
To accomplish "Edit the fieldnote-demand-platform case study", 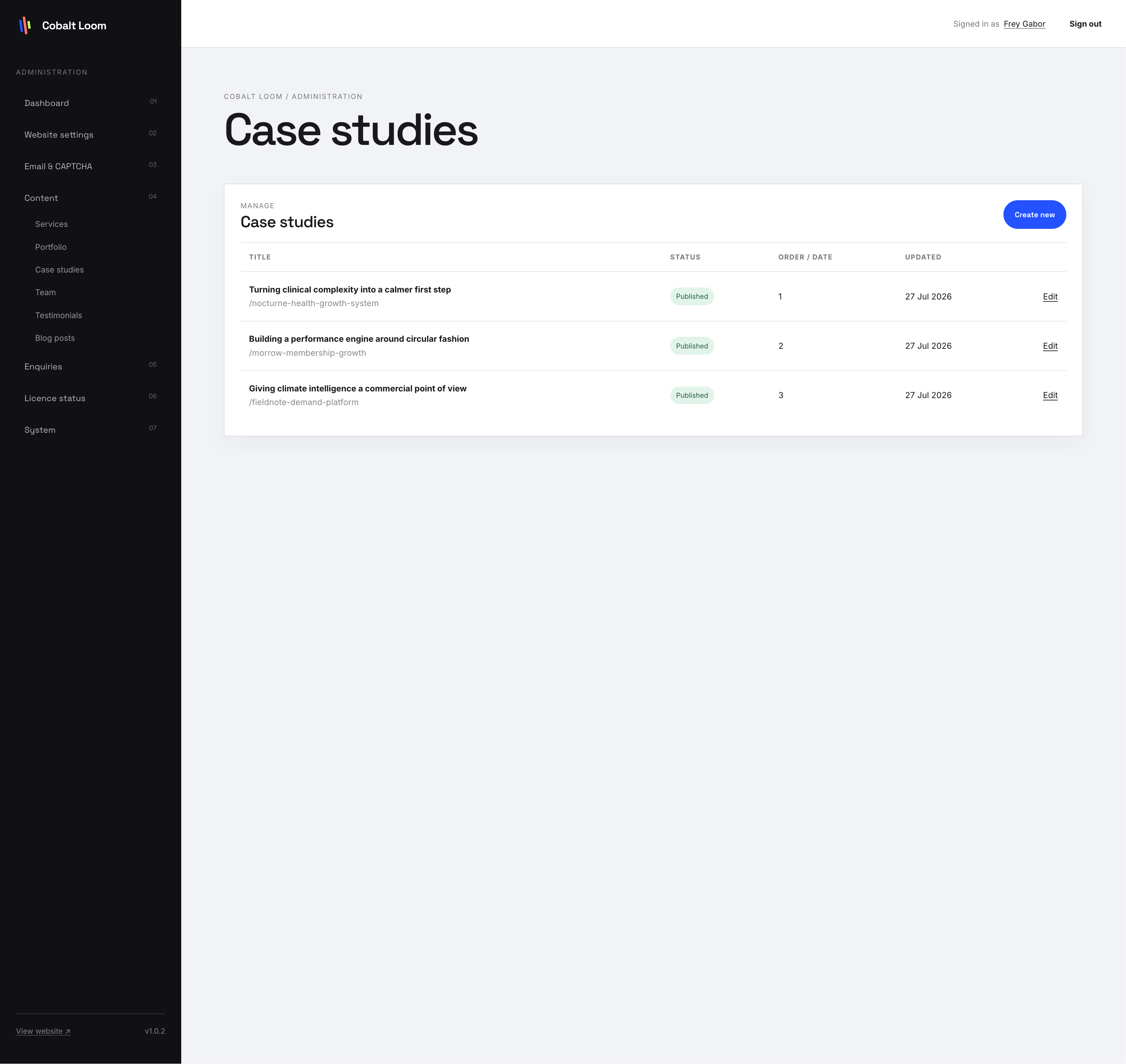I will [x=1050, y=395].
